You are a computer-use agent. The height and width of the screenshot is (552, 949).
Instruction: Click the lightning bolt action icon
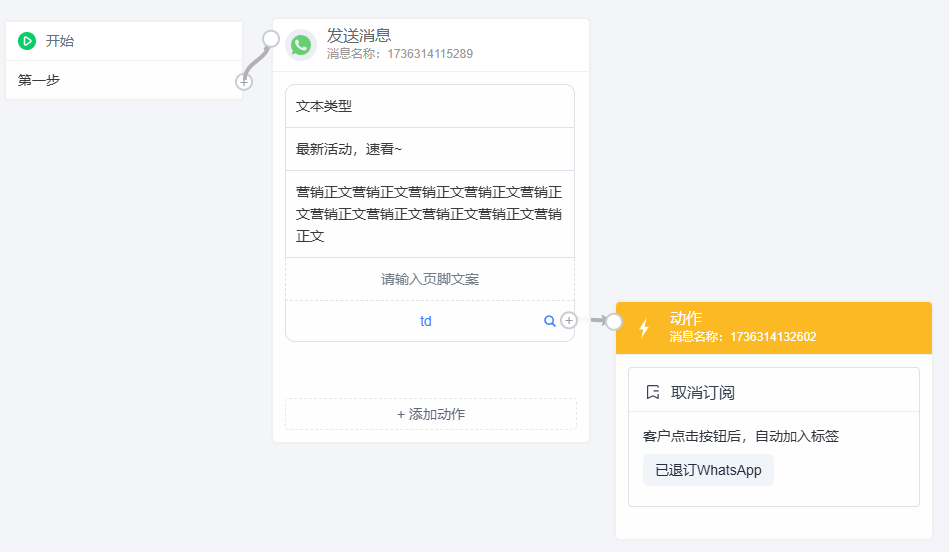point(645,327)
